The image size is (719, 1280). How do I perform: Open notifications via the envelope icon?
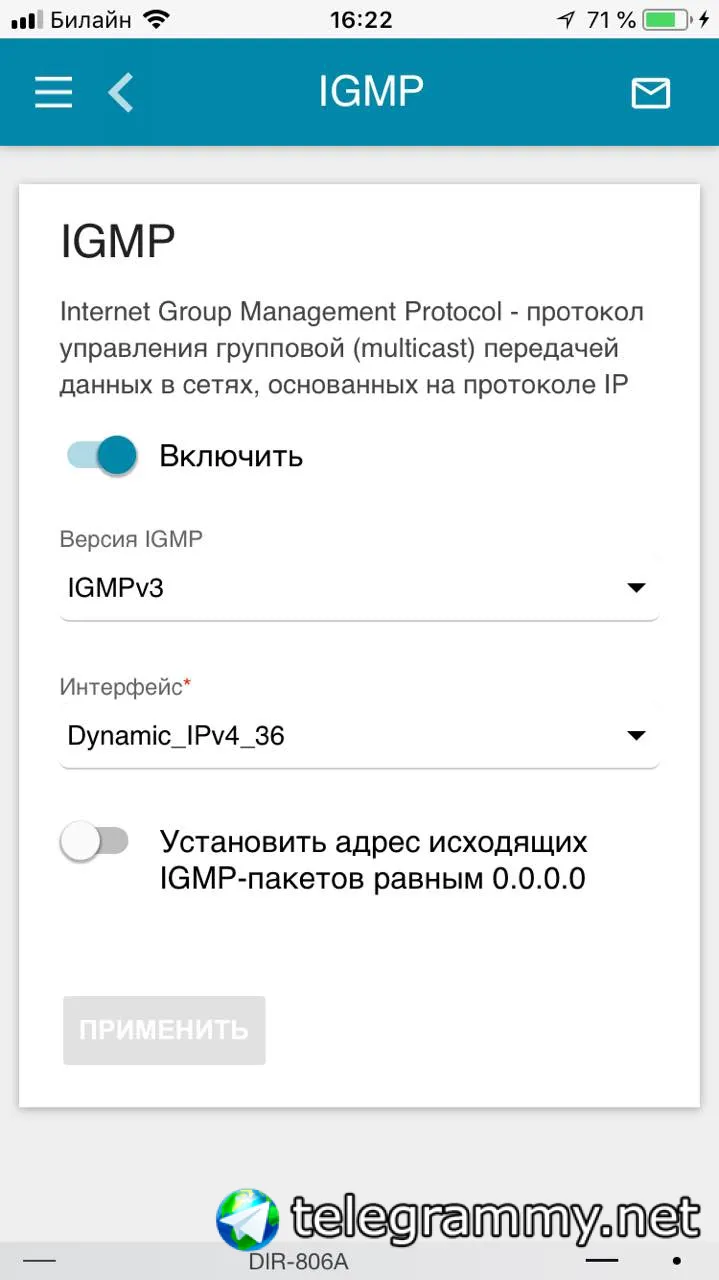[x=650, y=93]
